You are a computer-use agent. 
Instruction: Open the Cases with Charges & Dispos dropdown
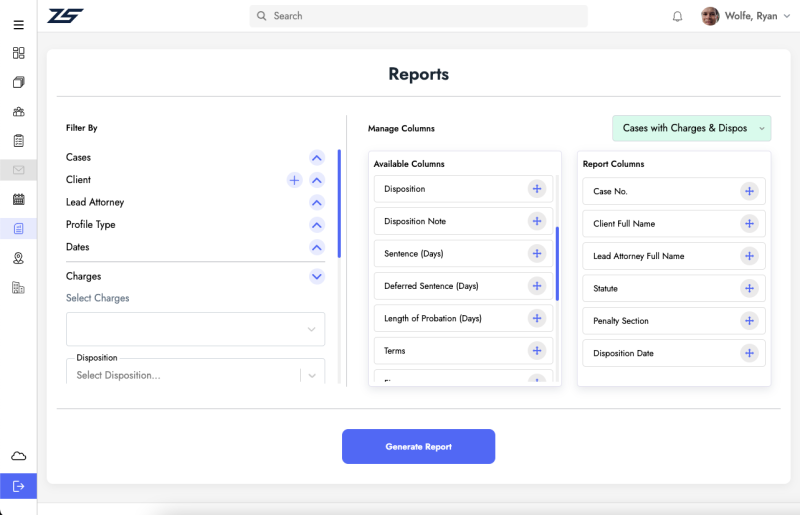tap(691, 128)
